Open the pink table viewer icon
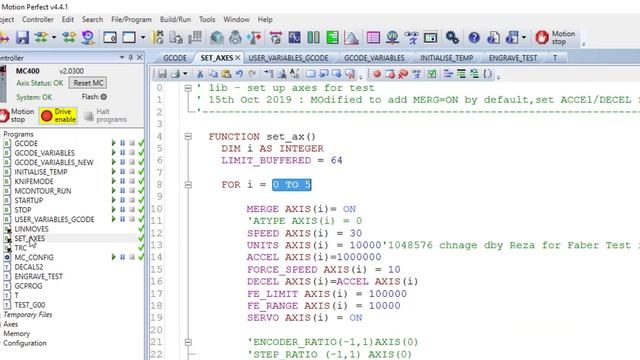 [x=373, y=38]
